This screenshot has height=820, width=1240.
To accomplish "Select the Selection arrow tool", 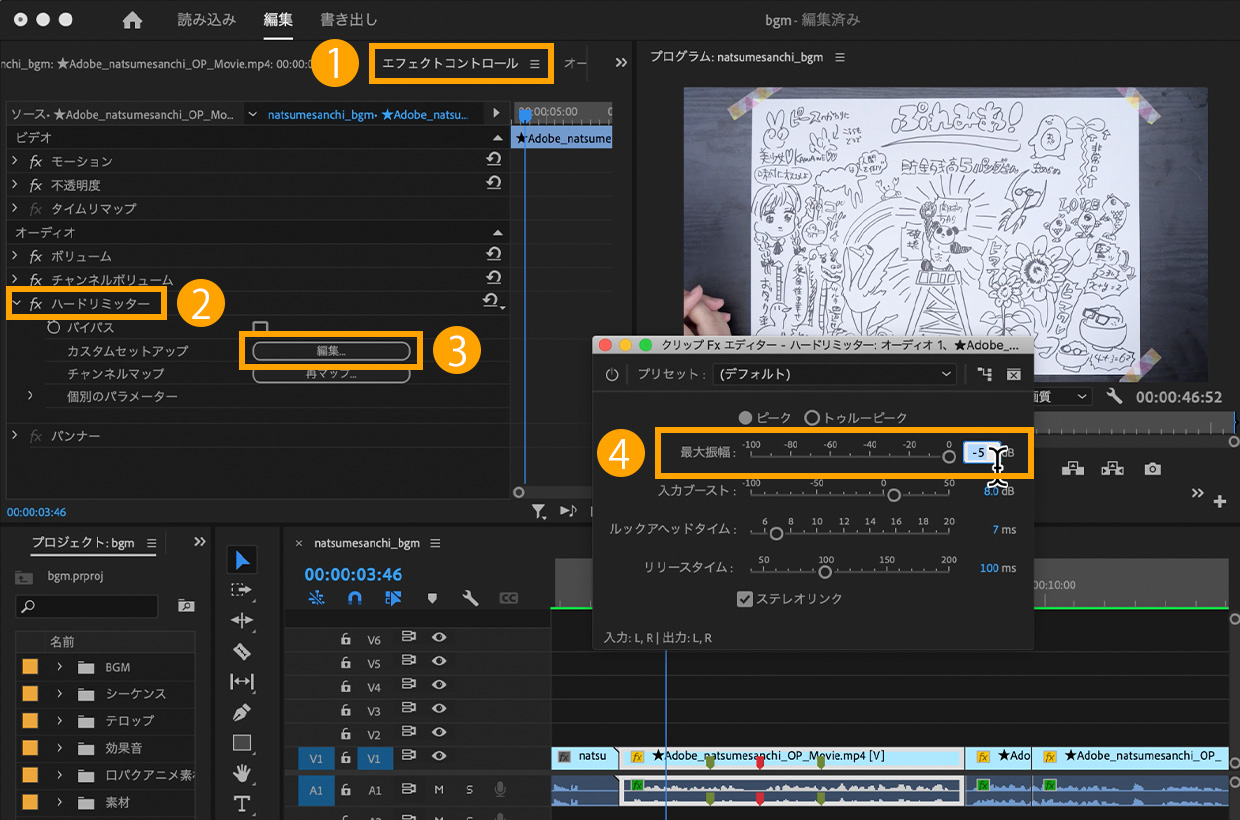I will tap(242, 559).
